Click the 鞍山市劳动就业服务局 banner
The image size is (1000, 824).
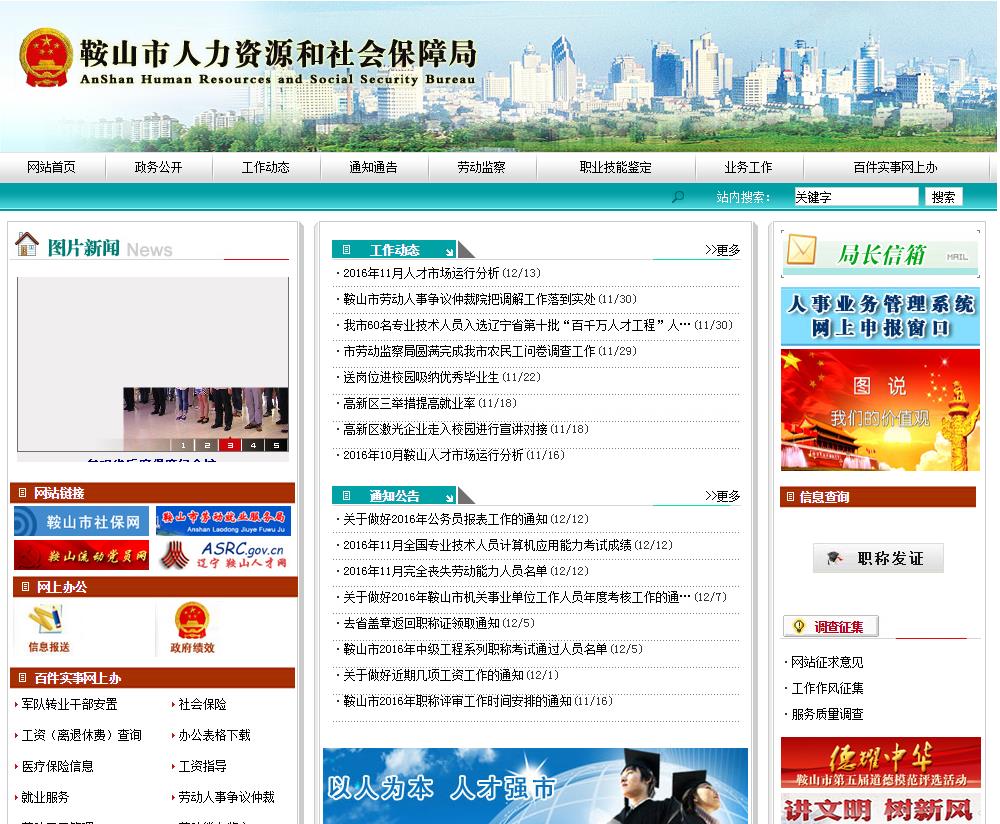click(223, 521)
